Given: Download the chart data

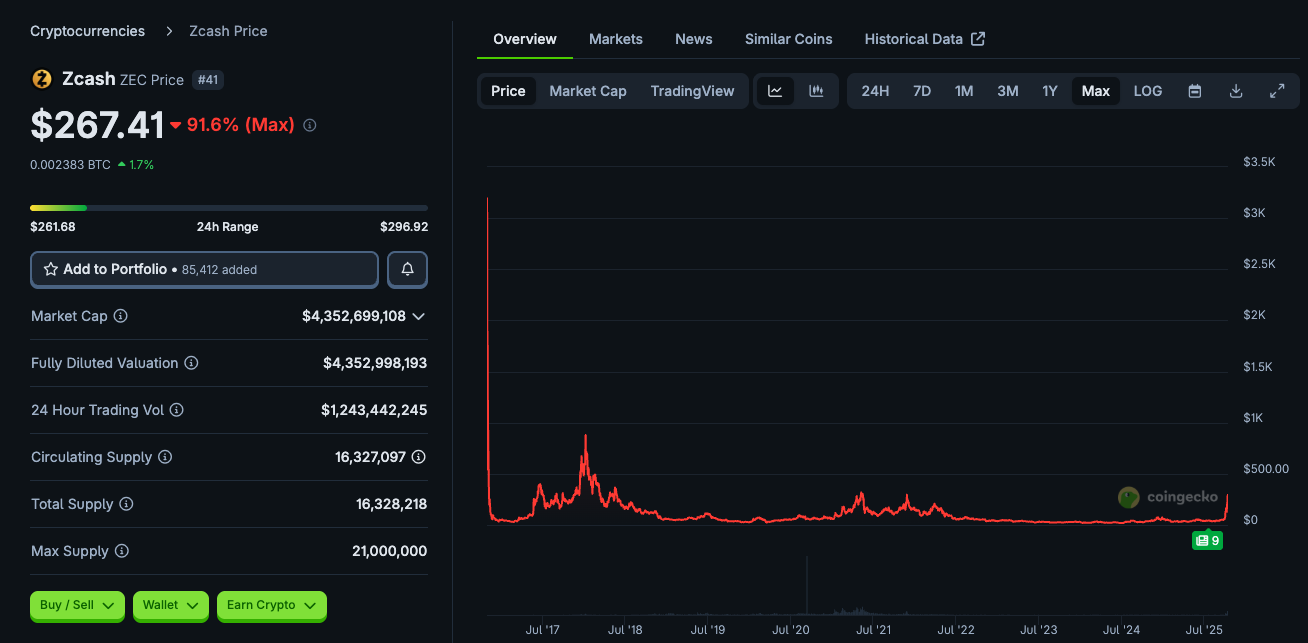Looking at the screenshot, I should pos(1236,91).
